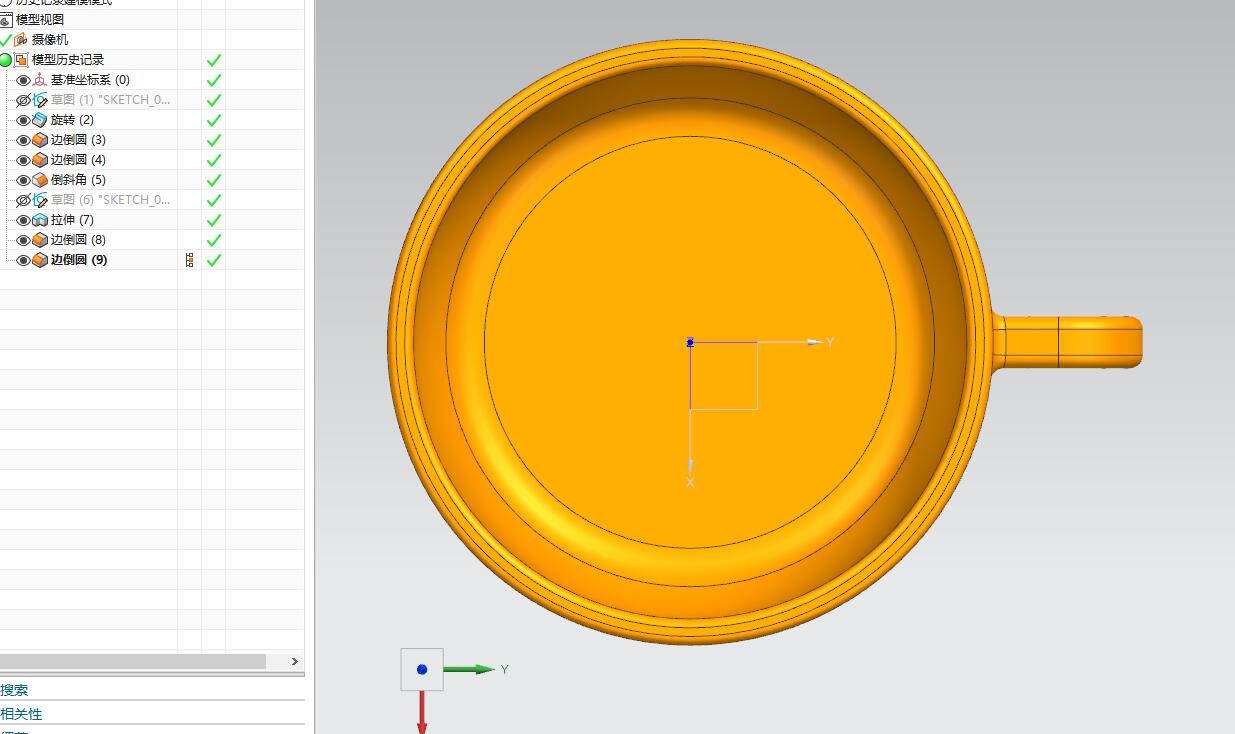Click the green Y arrow of the view triad
Screen dimensions: 1235x734
point(470,669)
